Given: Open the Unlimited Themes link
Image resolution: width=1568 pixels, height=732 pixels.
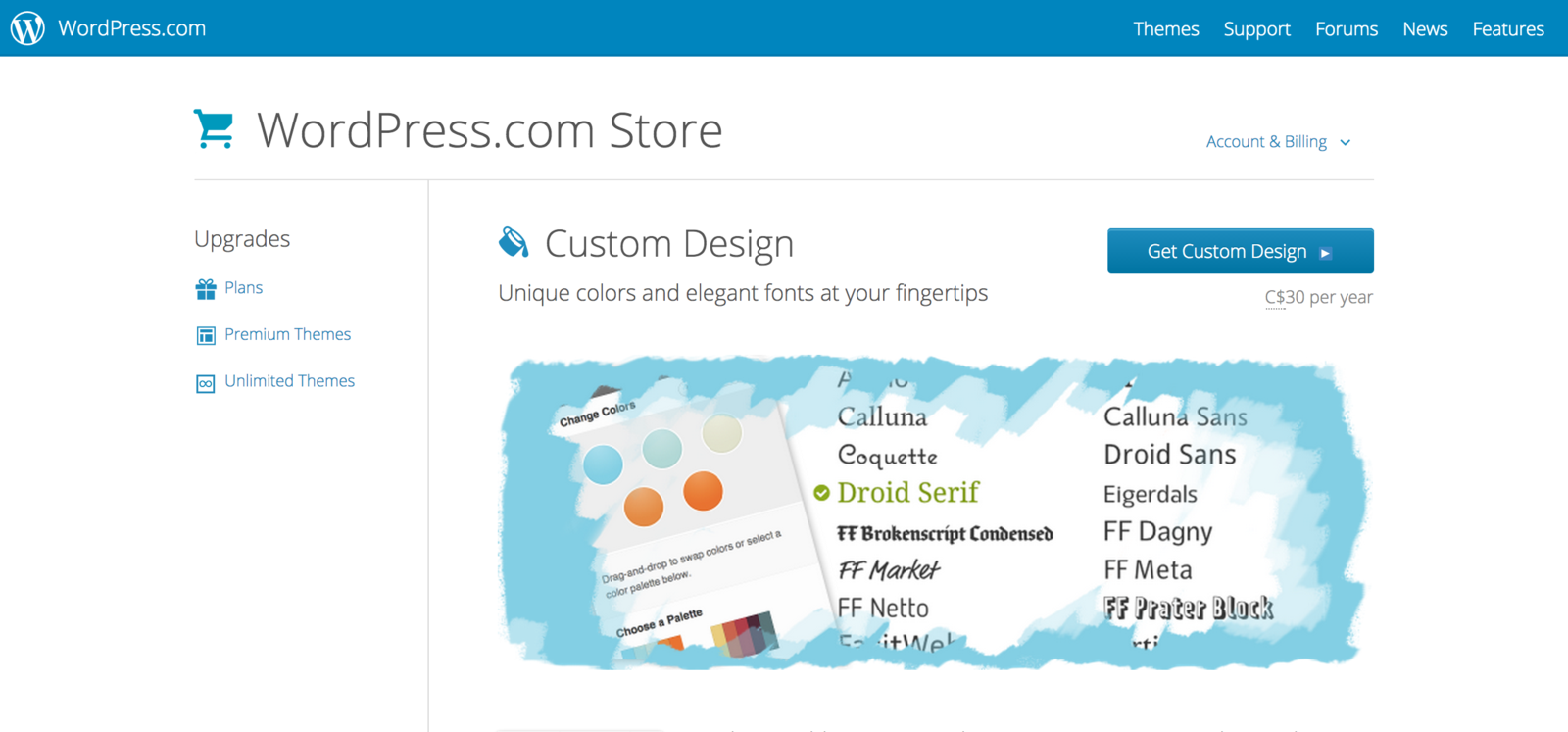Looking at the screenshot, I should tap(289, 380).
